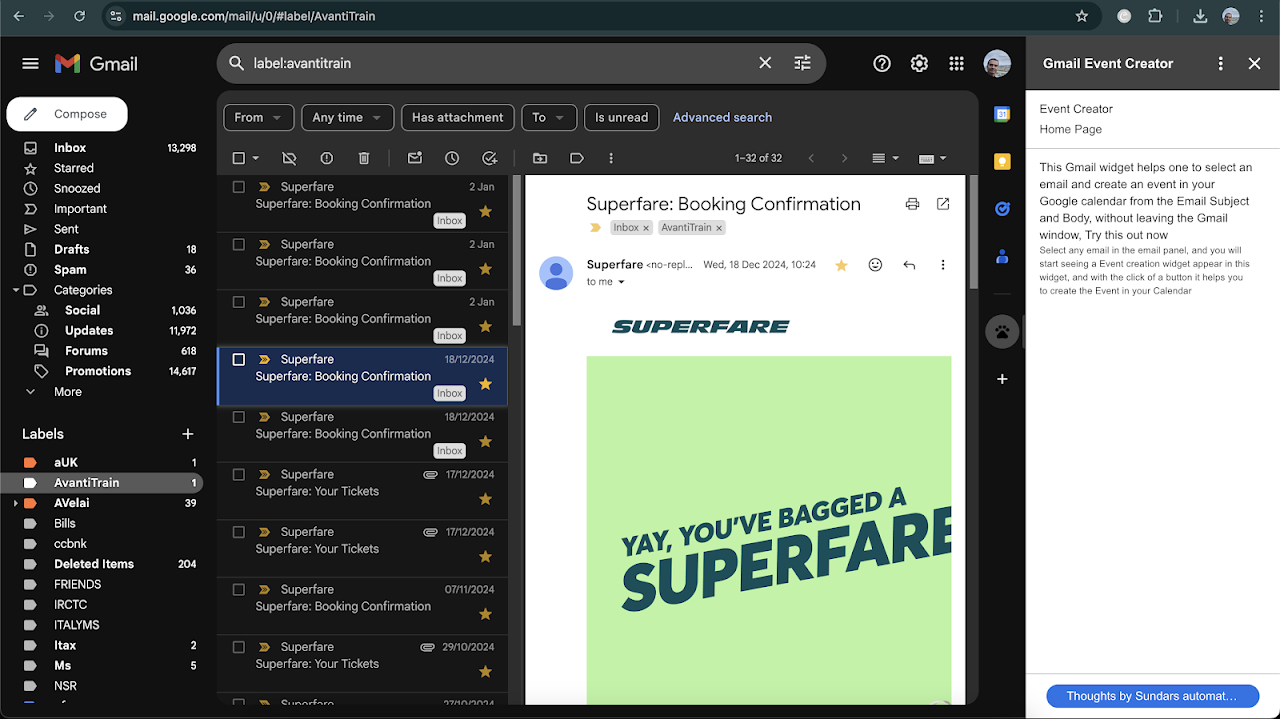
Task: Remove the AvantiTrain label chip from email
Action: point(719,228)
